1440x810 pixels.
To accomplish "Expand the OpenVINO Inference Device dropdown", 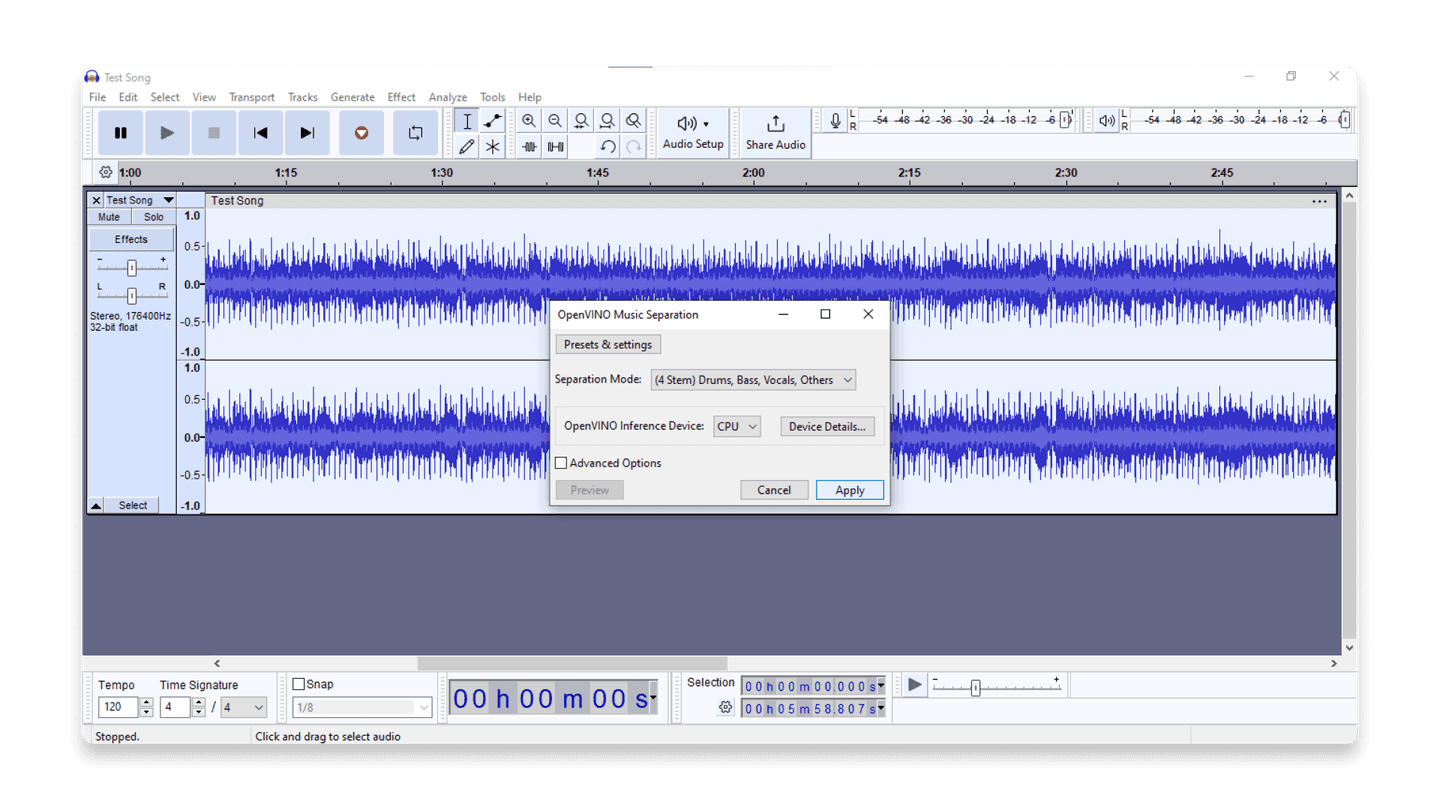I will coord(737,426).
